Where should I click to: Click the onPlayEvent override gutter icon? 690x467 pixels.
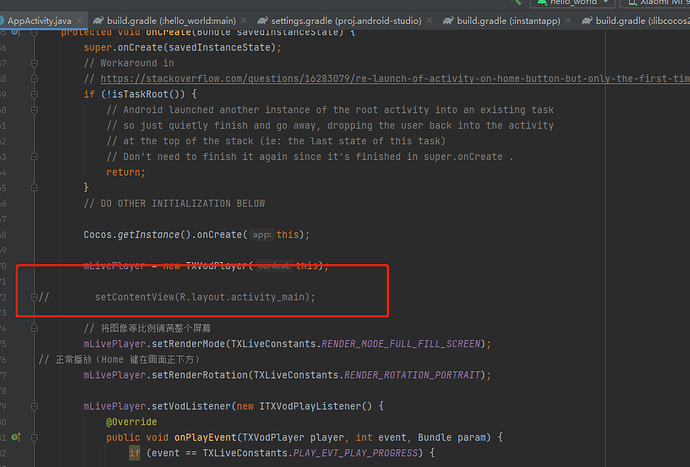pyautogui.click(x=16, y=437)
